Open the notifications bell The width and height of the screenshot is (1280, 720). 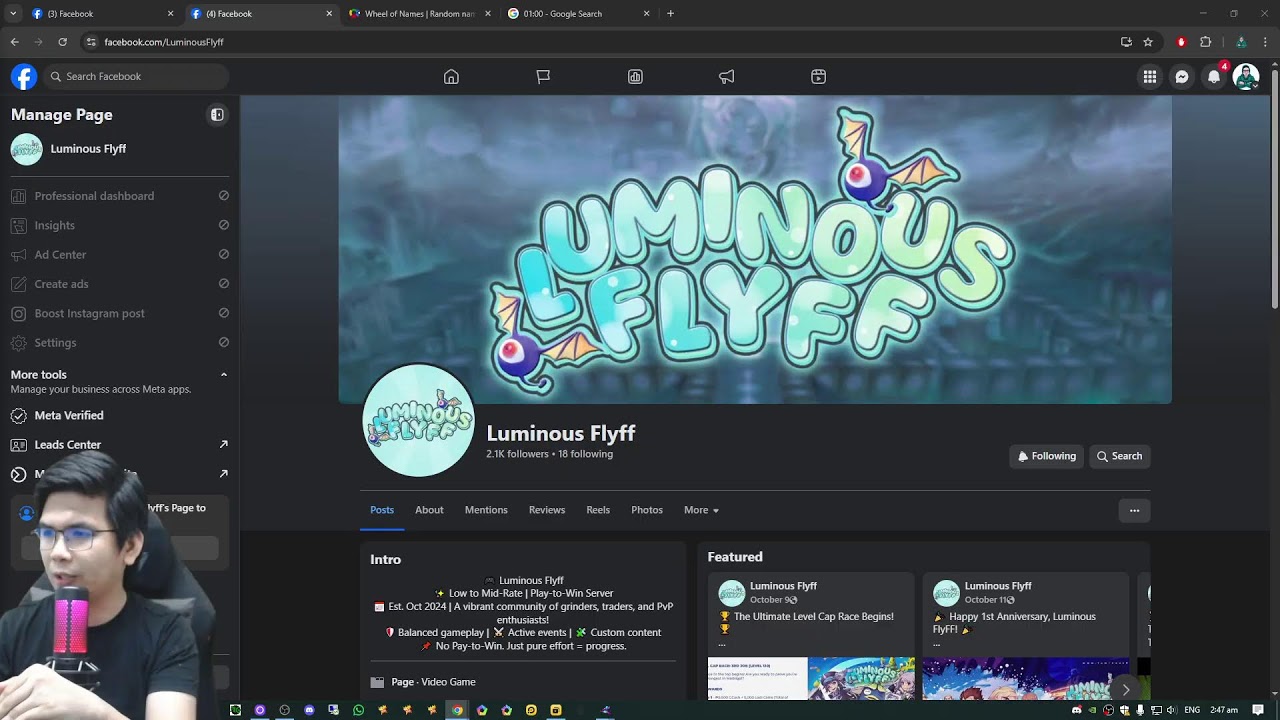1214,77
